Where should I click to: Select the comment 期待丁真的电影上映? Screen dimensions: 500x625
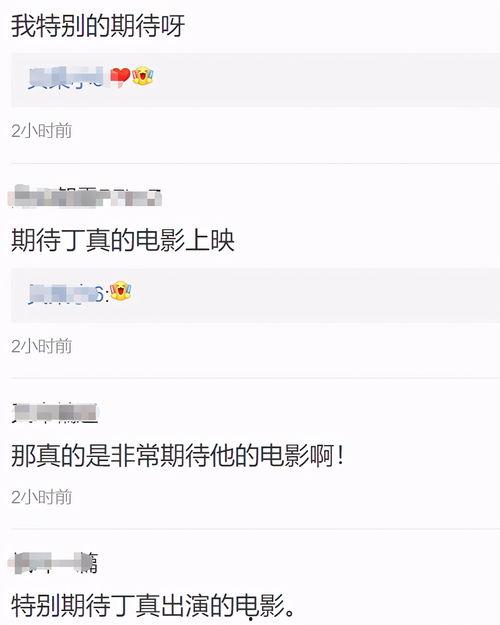click(x=122, y=240)
